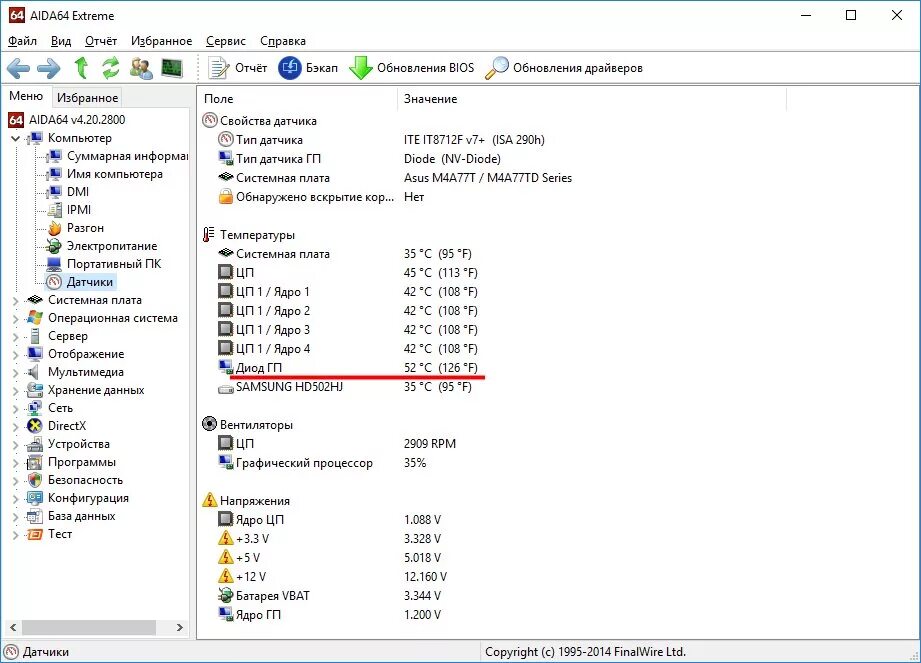This screenshot has height=663, width=921.
Task: Click the Поле column header
Action: [x=298, y=99]
